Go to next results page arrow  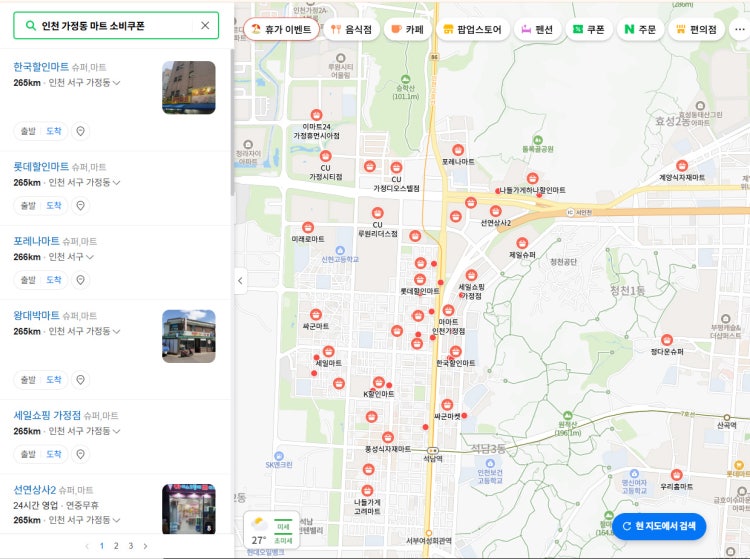pos(145,546)
